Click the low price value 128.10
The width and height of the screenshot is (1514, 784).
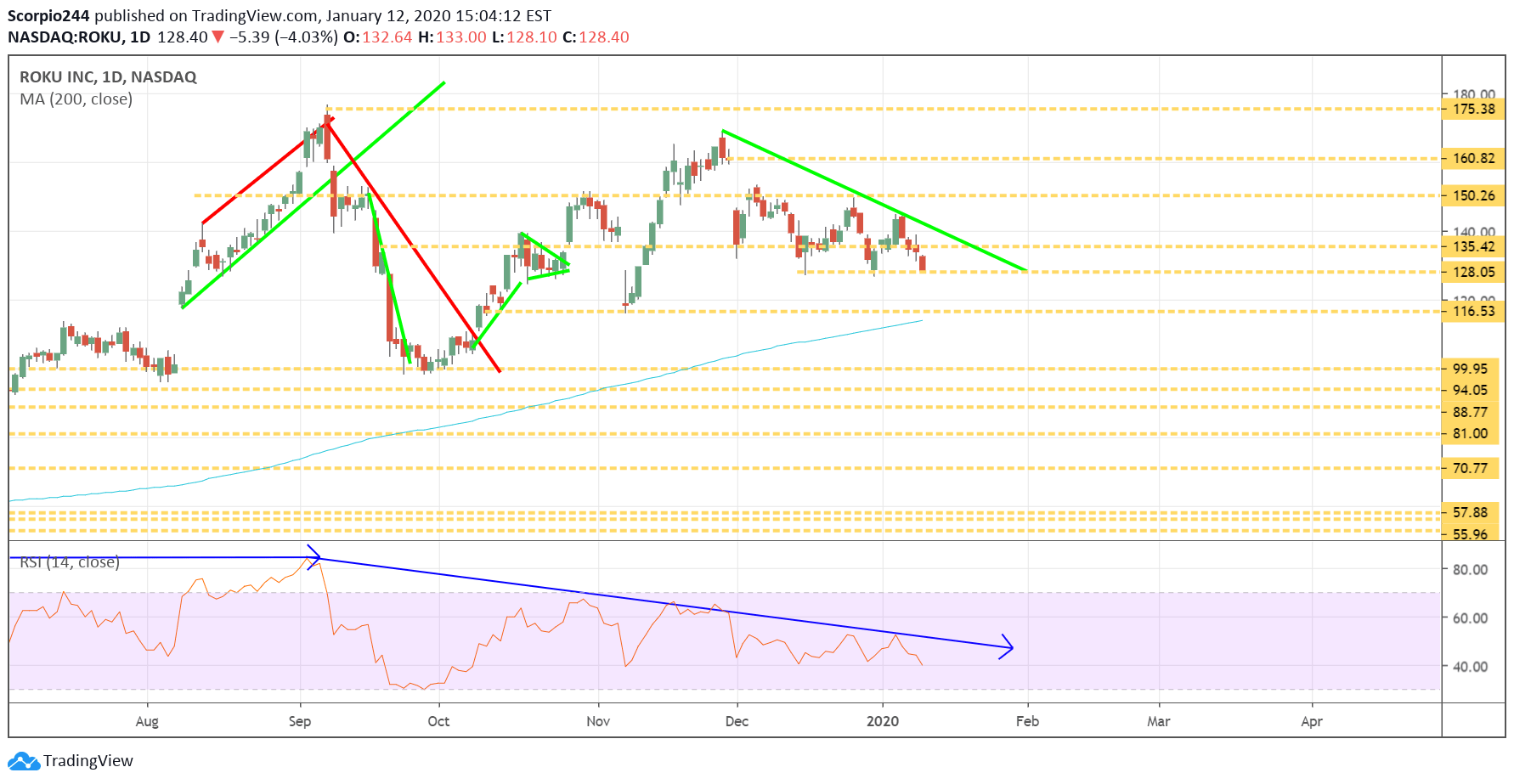(532, 37)
